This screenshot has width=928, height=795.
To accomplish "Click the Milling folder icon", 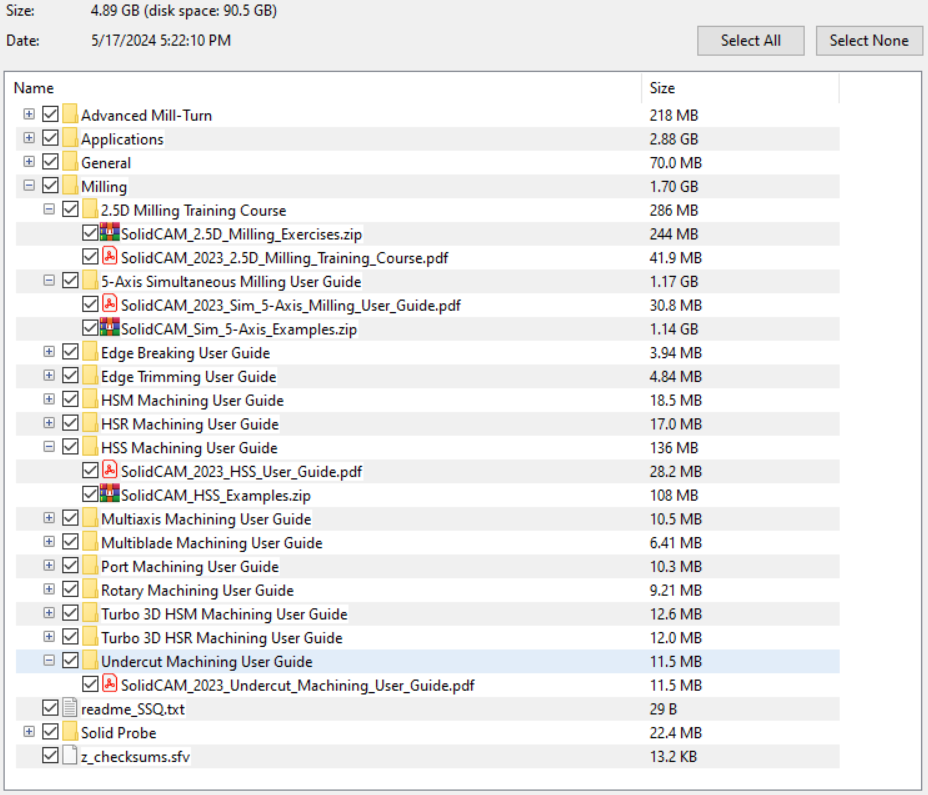I will coord(70,185).
